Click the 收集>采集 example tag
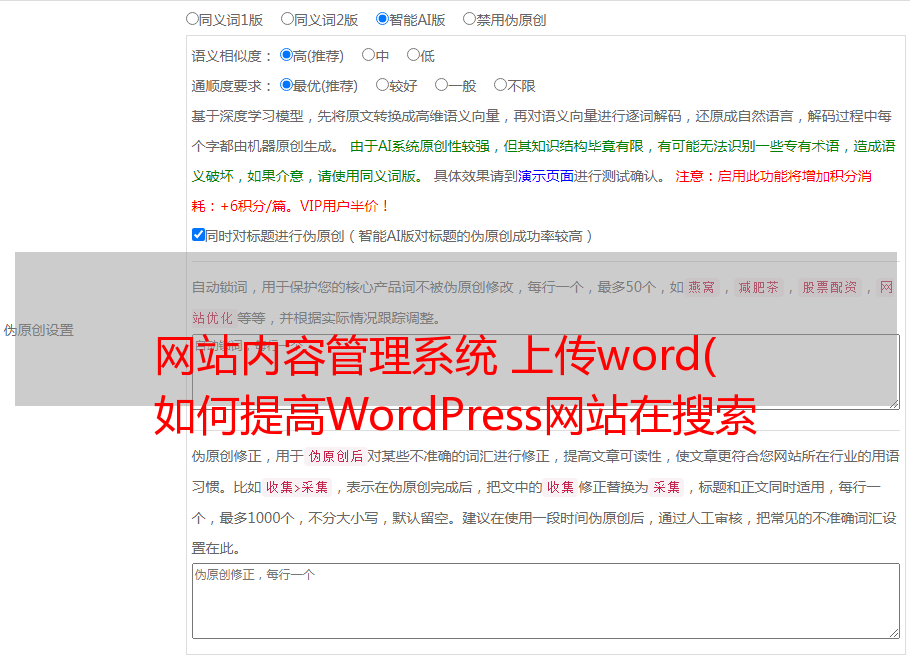 (x=297, y=487)
